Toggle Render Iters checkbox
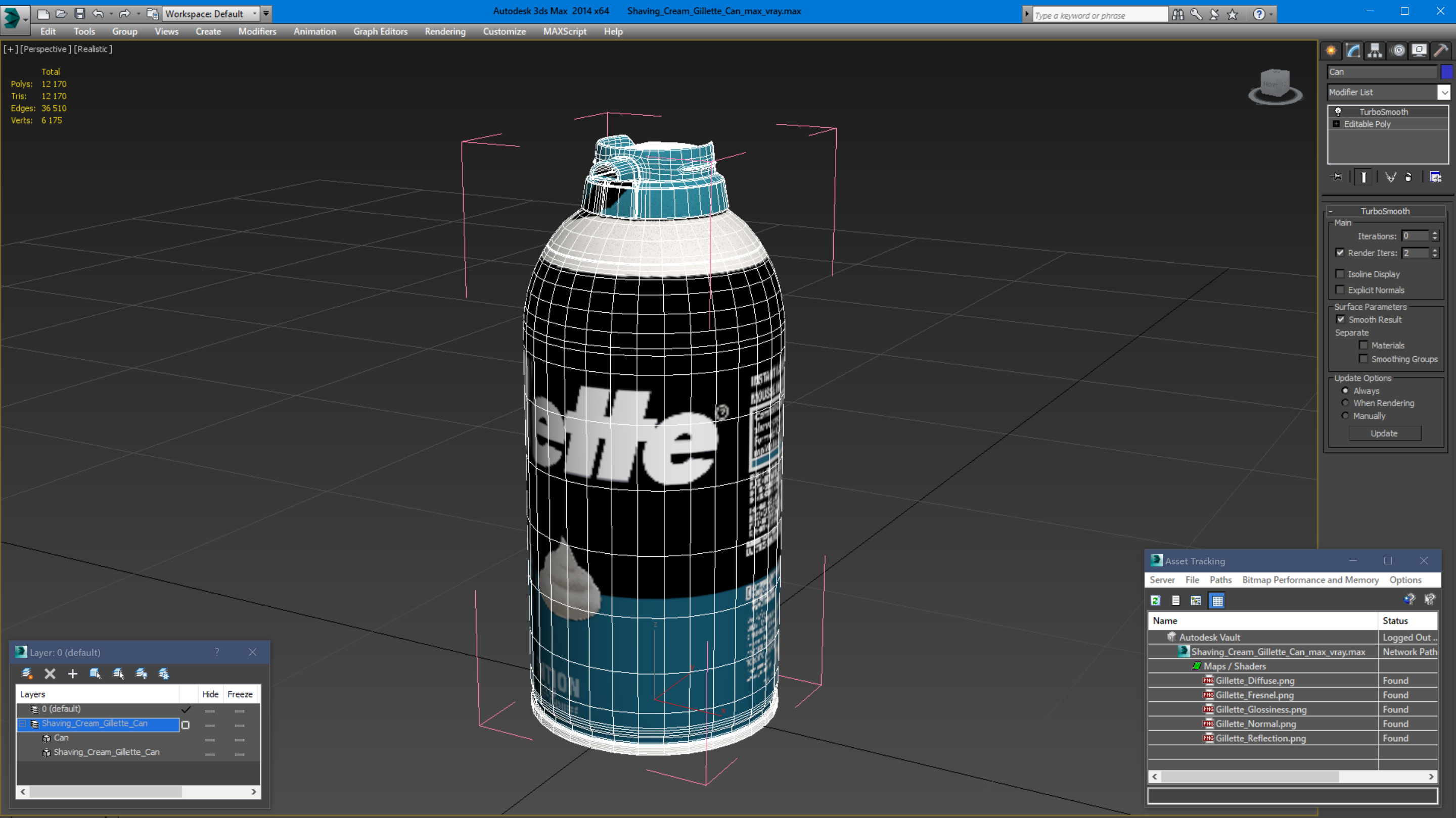This screenshot has width=1456, height=818. click(1340, 253)
